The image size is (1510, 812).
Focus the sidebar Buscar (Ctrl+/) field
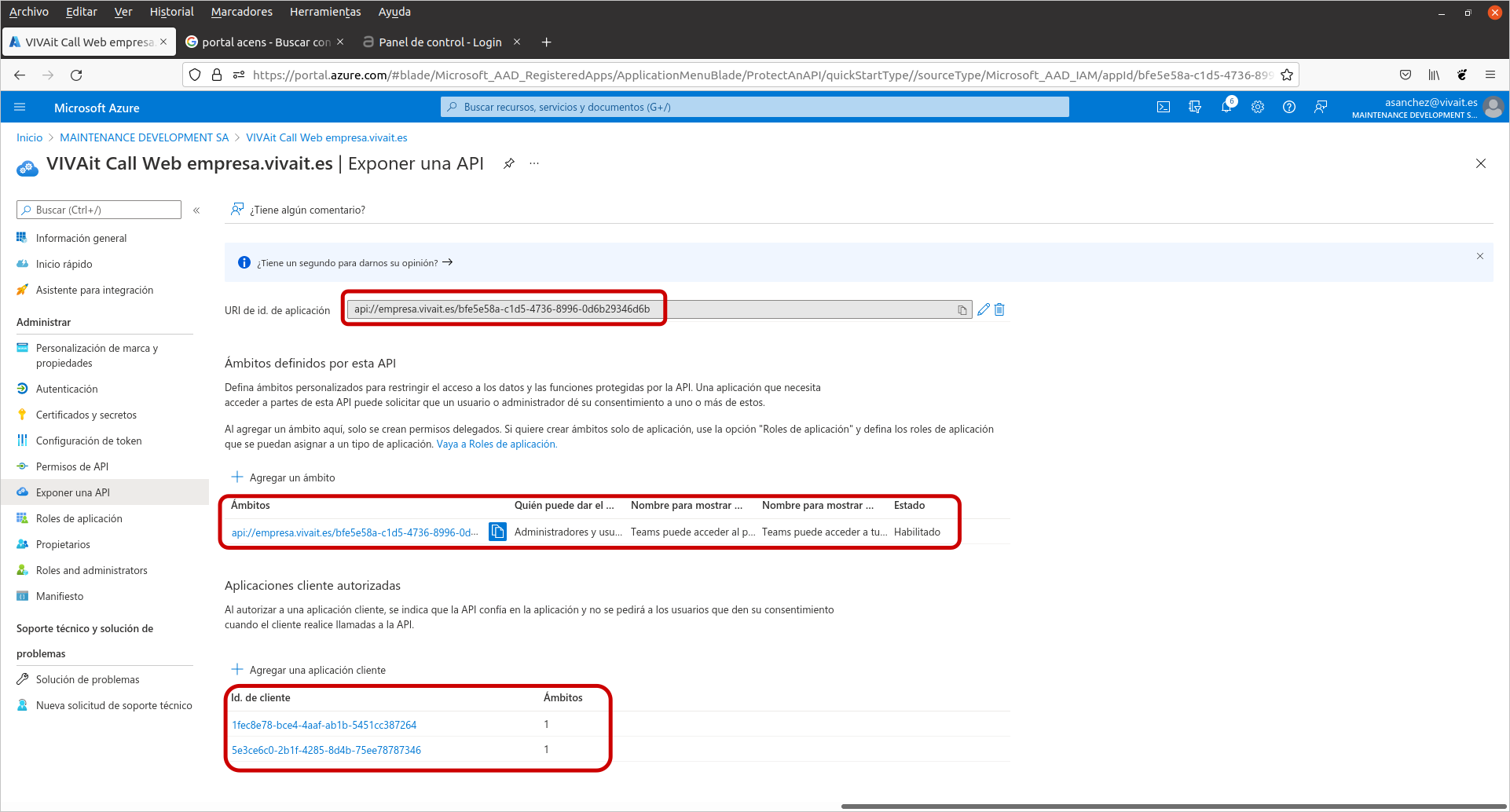pyautogui.click(x=99, y=210)
